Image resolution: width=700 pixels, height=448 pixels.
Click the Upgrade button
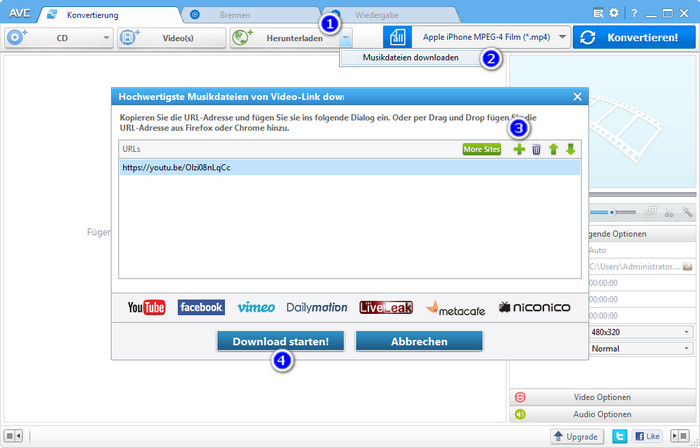tap(577, 436)
